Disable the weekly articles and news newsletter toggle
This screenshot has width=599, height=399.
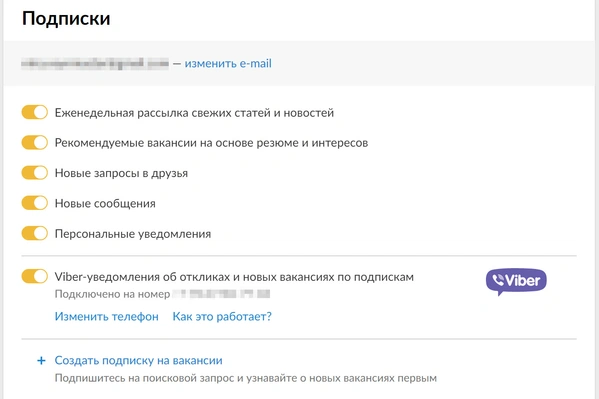pyautogui.click(x=35, y=112)
